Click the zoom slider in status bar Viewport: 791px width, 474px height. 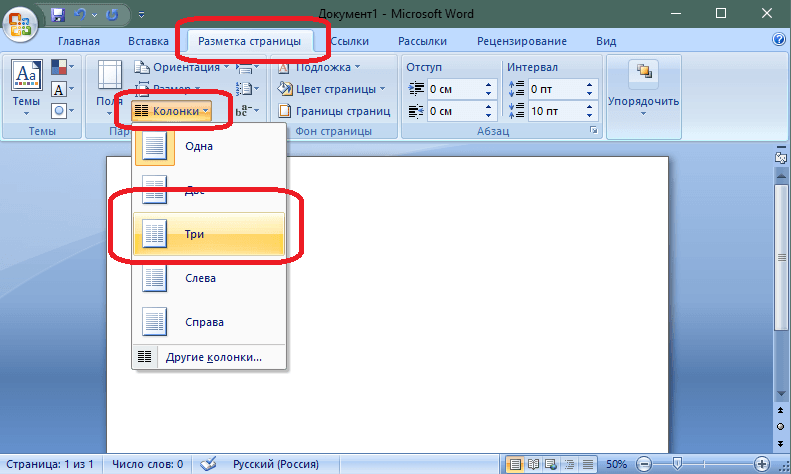coord(678,464)
